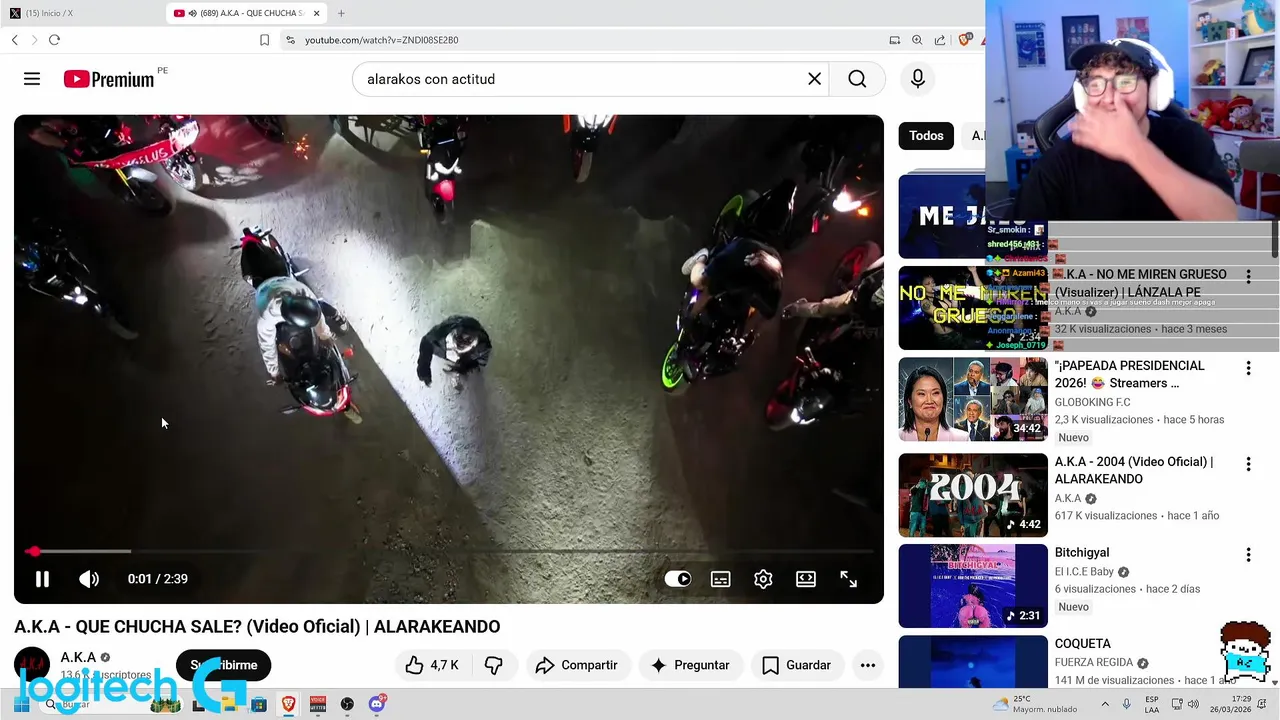
Task: Start voice search with the microphone
Action: [x=918, y=79]
